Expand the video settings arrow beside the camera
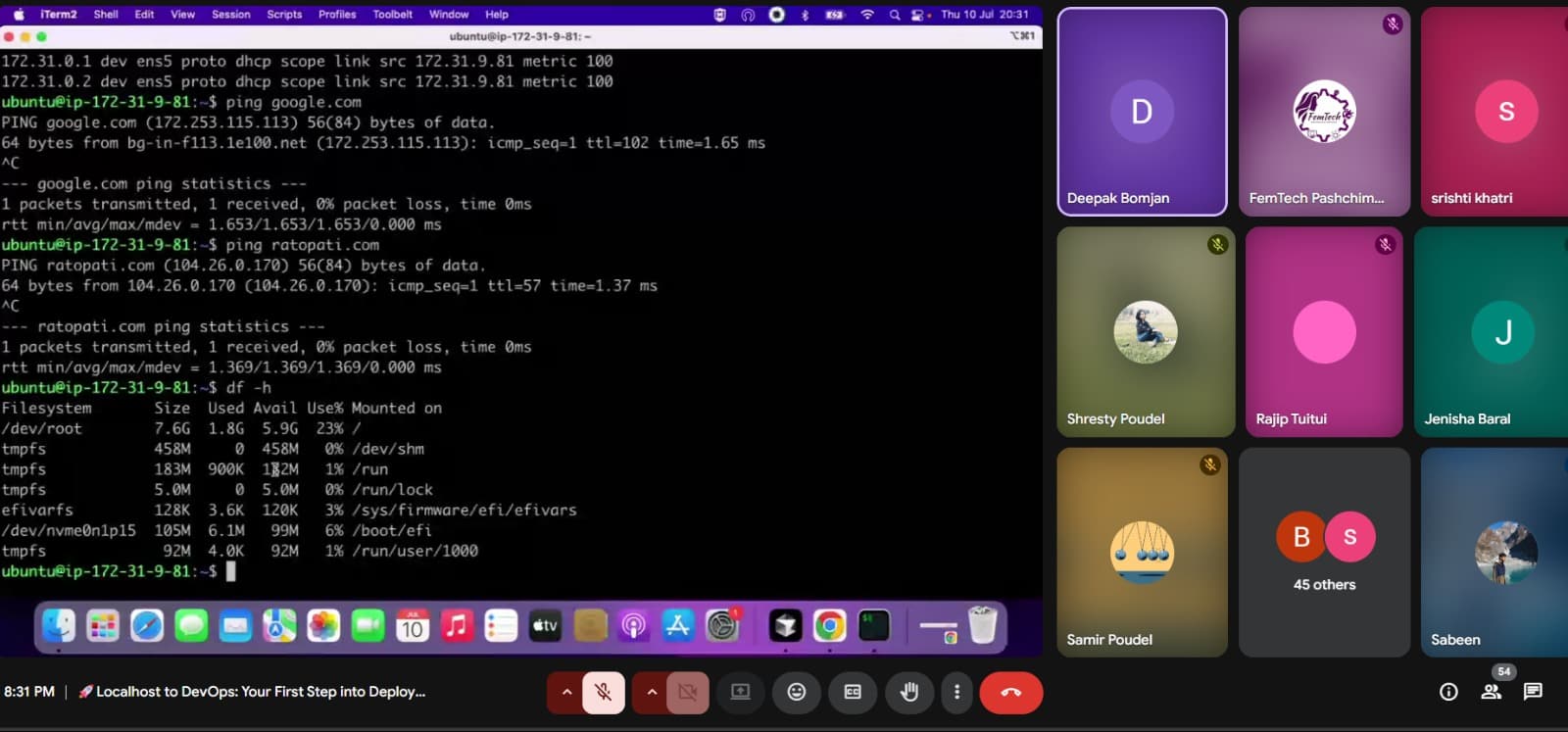 651,693
